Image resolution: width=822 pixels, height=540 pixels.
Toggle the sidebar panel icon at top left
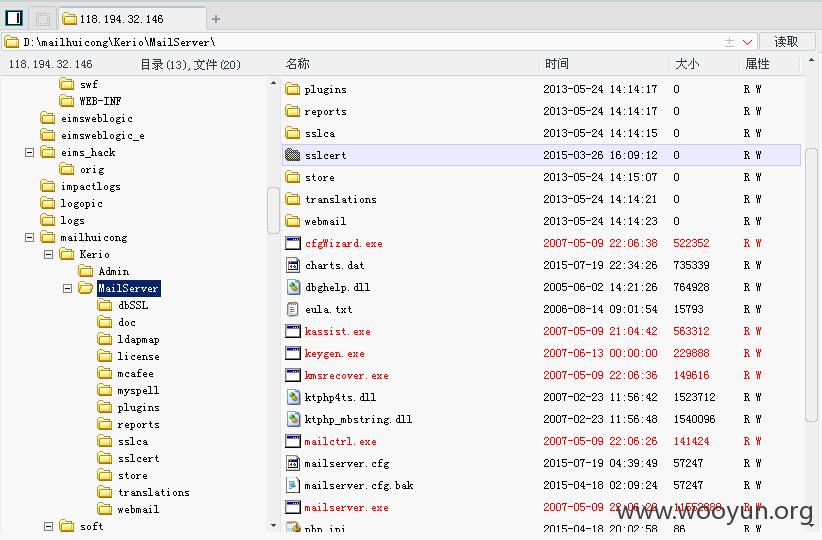[x=14, y=18]
